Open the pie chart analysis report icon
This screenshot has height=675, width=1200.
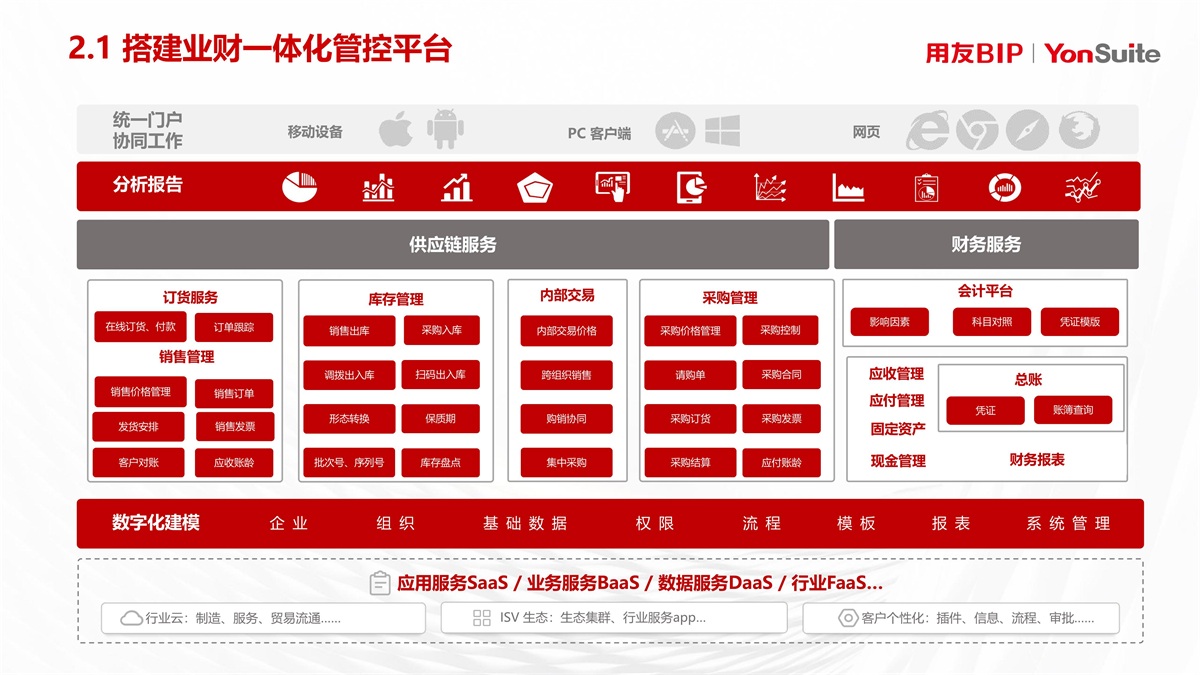[299, 187]
